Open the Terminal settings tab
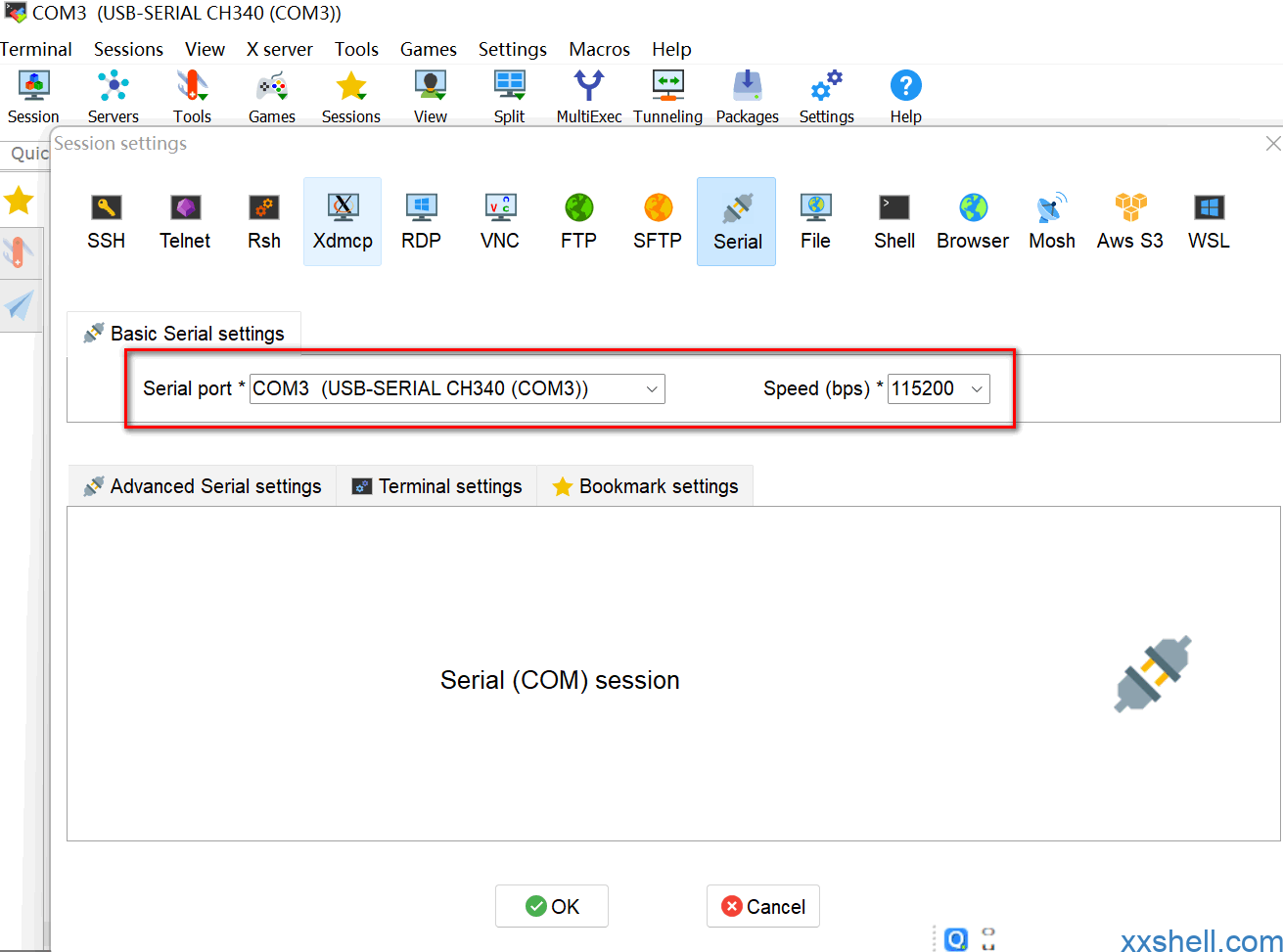 point(437,486)
